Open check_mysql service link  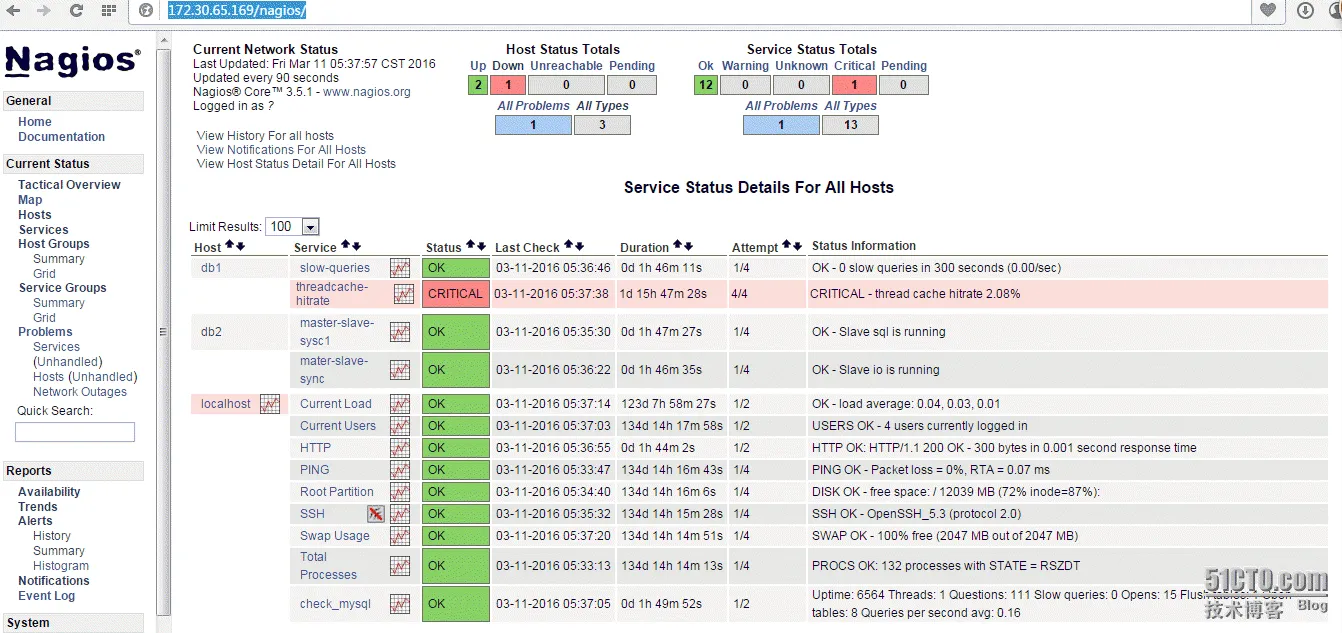pyautogui.click(x=335, y=604)
